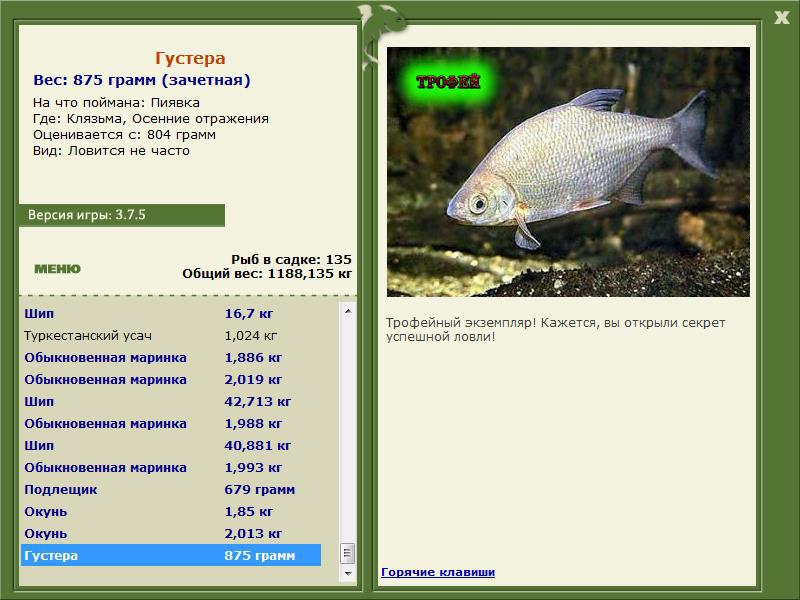Screen dimensions: 800x600
Task: Select the Туркестанский усач 1,024 кг row
Action: point(171,335)
